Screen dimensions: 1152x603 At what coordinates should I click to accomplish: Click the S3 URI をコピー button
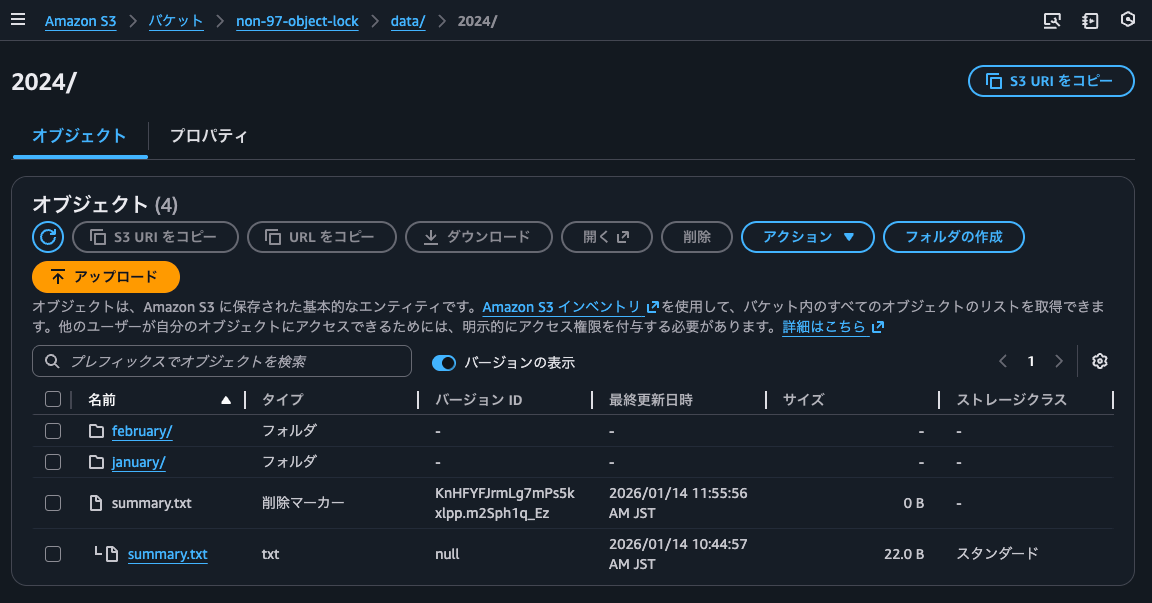tap(1051, 81)
